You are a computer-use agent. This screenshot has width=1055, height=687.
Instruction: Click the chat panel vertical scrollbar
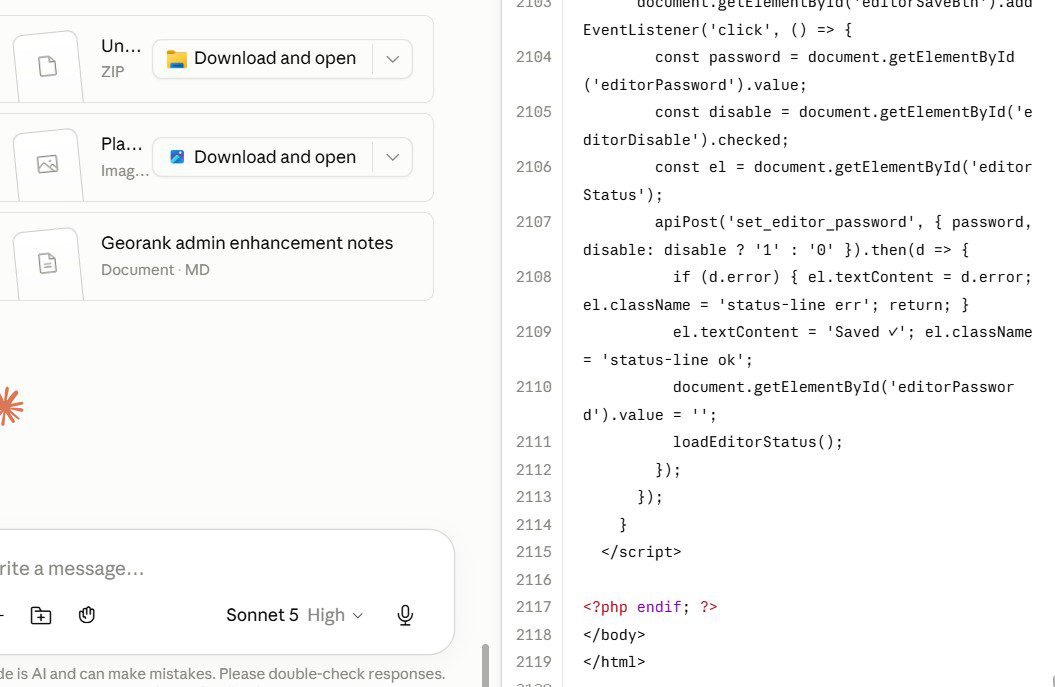(x=485, y=665)
